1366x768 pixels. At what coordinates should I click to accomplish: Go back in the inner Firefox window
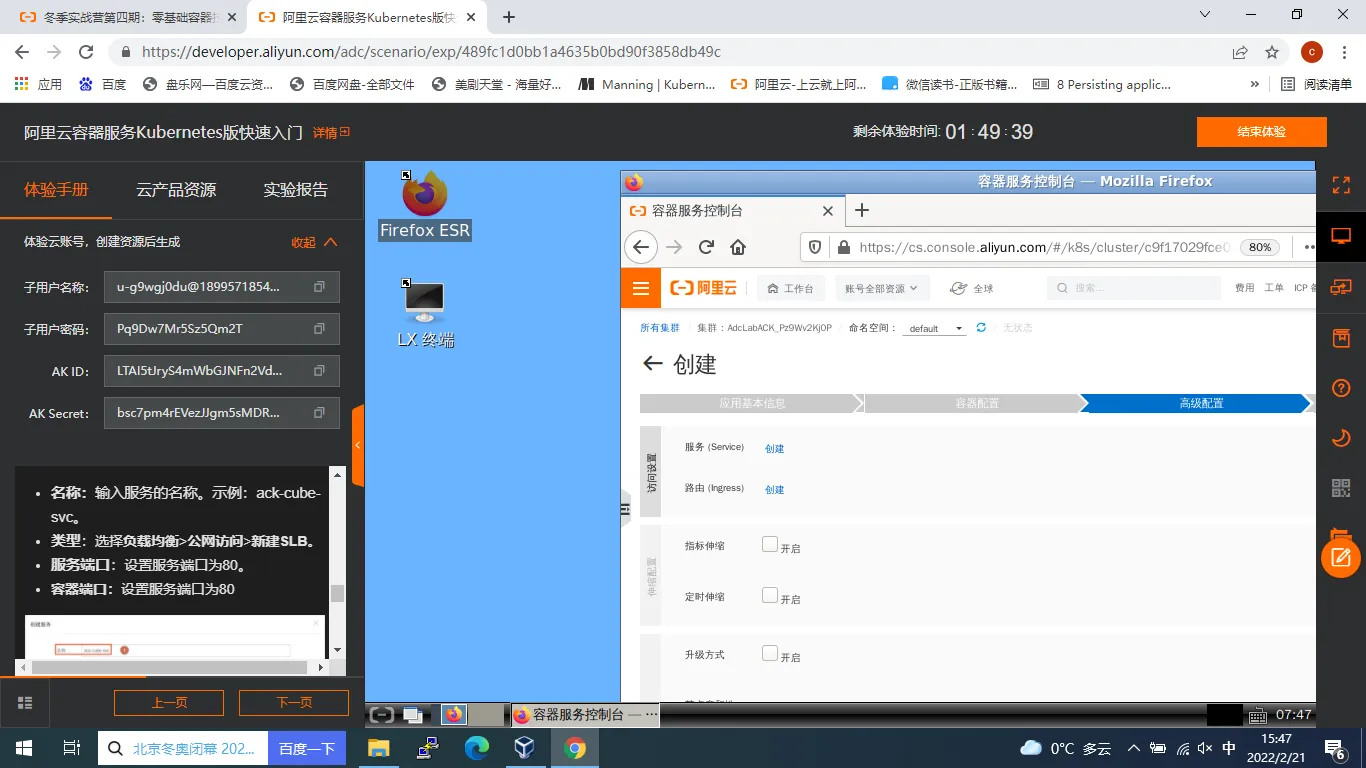(641, 247)
